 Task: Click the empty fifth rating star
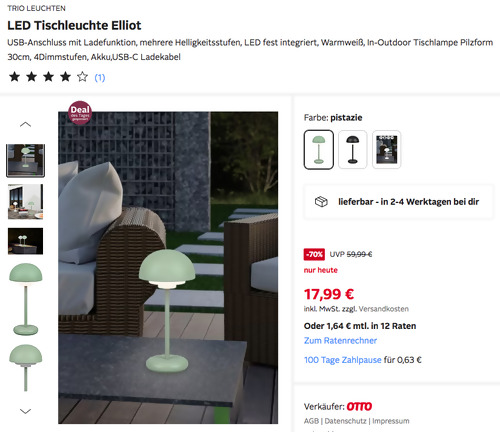coord(82,77)
